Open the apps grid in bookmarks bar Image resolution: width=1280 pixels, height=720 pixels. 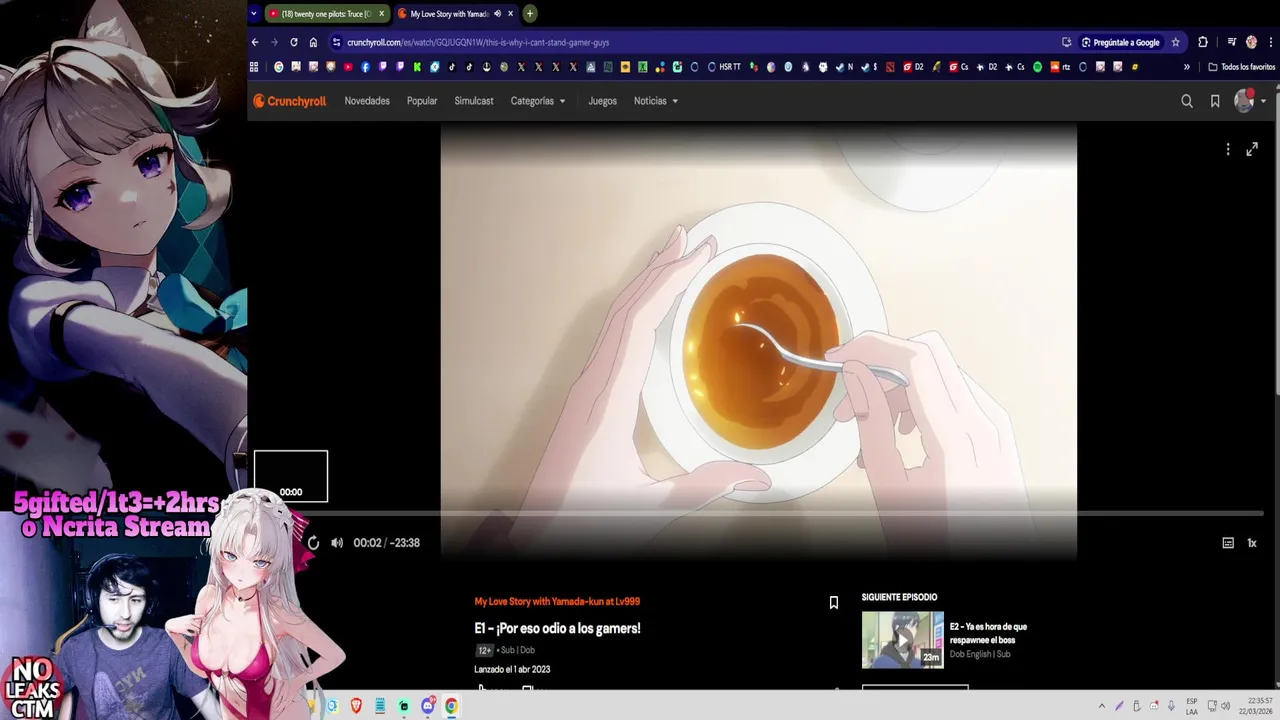click(x=254, y=67)
